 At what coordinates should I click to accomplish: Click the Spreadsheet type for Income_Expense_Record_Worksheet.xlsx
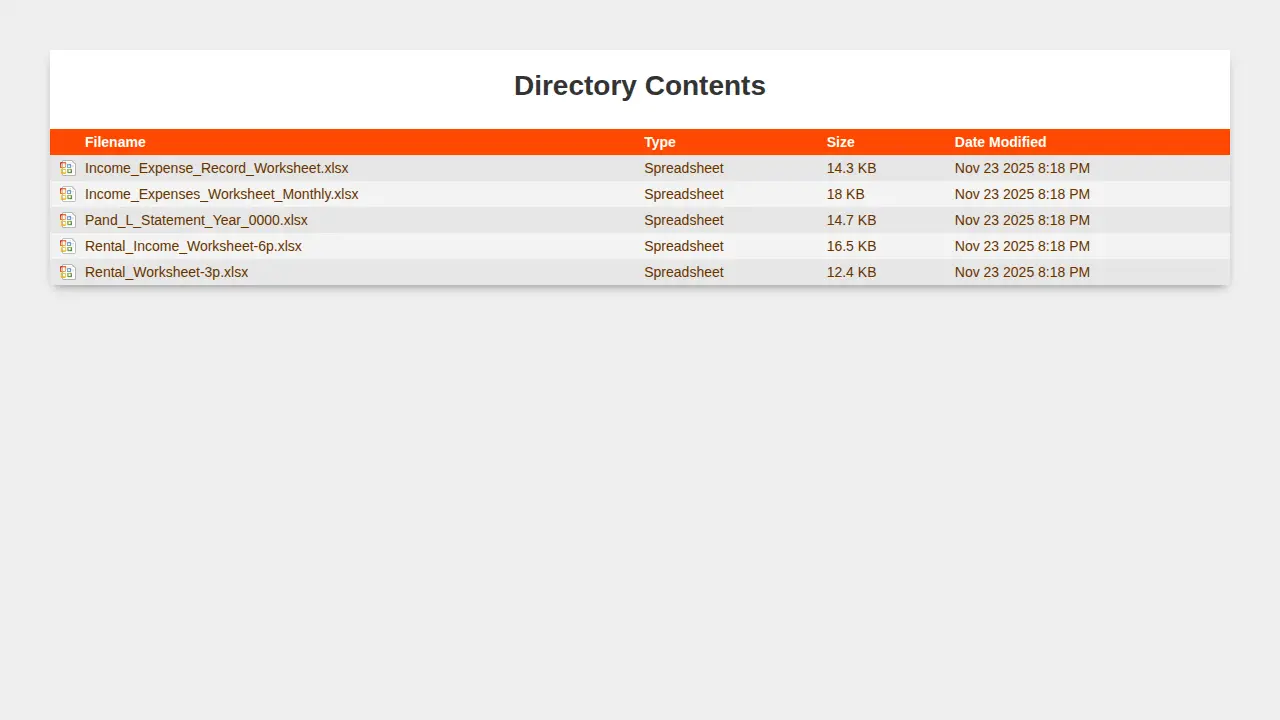[684, 168]
